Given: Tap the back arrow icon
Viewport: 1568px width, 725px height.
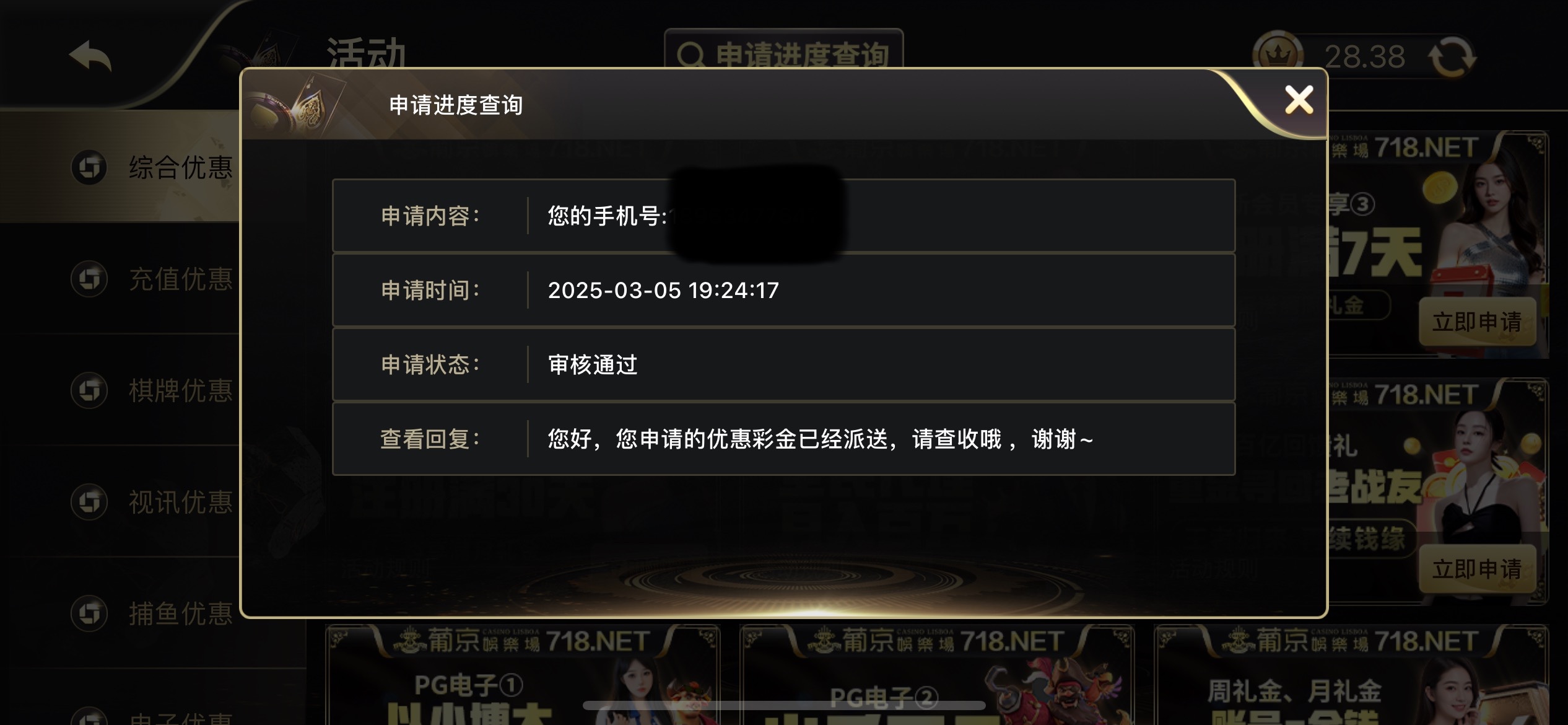Looking at the screenshot, I should tap(90, 56).
